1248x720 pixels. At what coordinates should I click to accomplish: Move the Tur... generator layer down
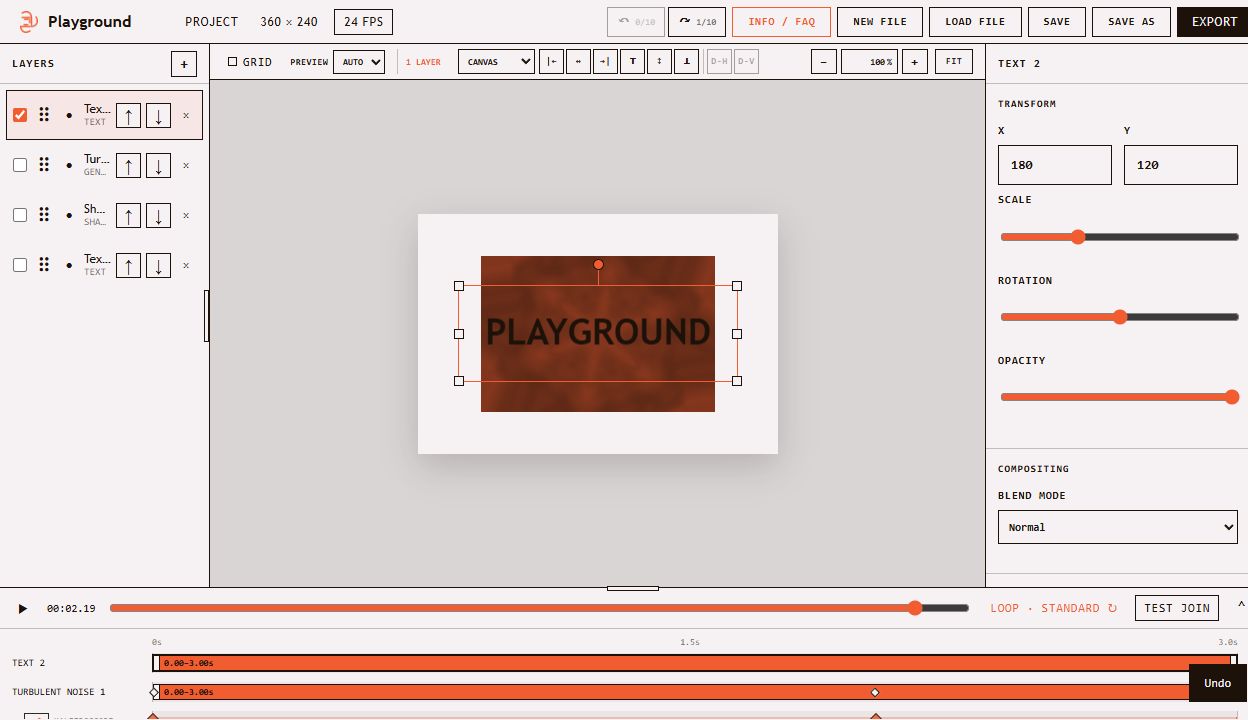(x=158, y=165)
